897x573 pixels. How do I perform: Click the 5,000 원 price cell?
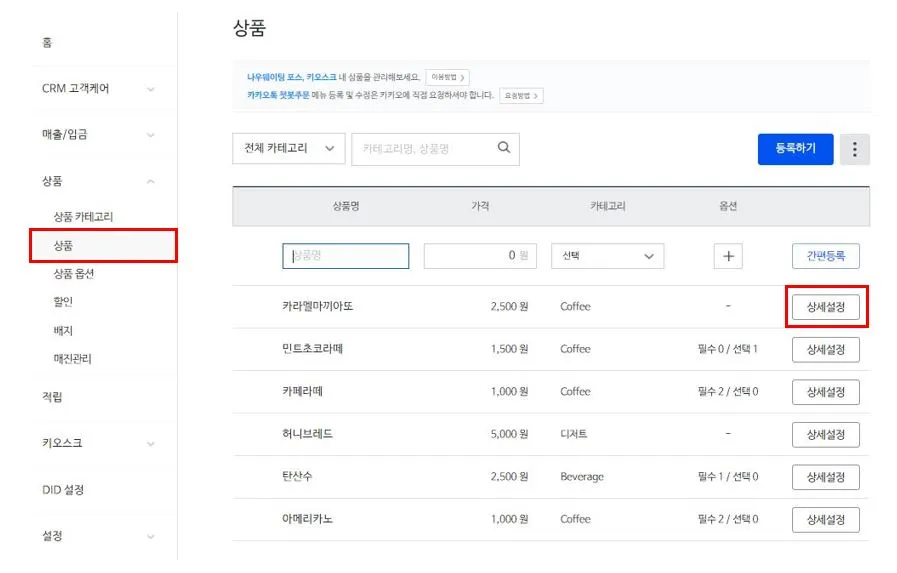[x=509, y=434]
